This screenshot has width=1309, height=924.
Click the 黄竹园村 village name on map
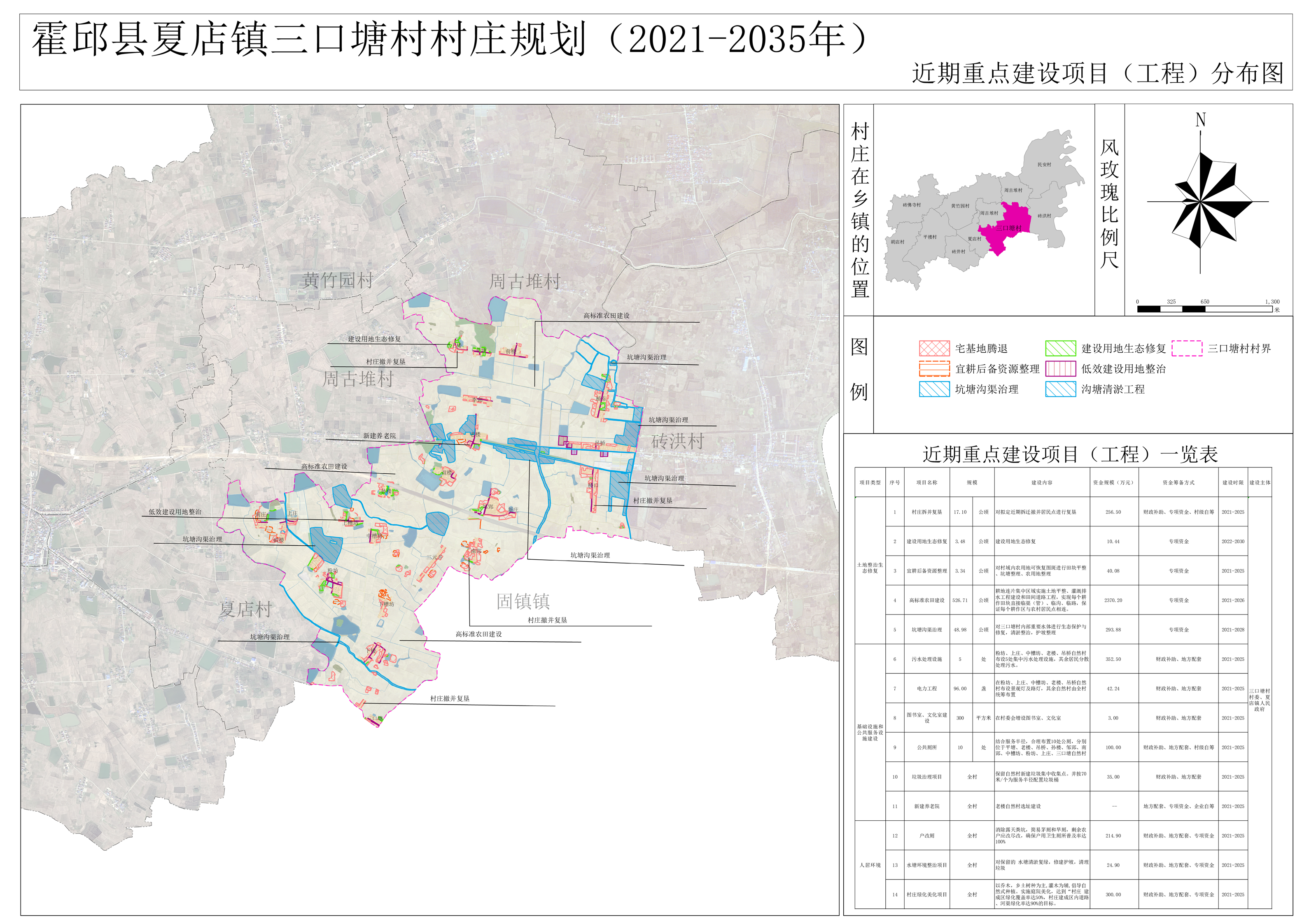tap(338, 280)
